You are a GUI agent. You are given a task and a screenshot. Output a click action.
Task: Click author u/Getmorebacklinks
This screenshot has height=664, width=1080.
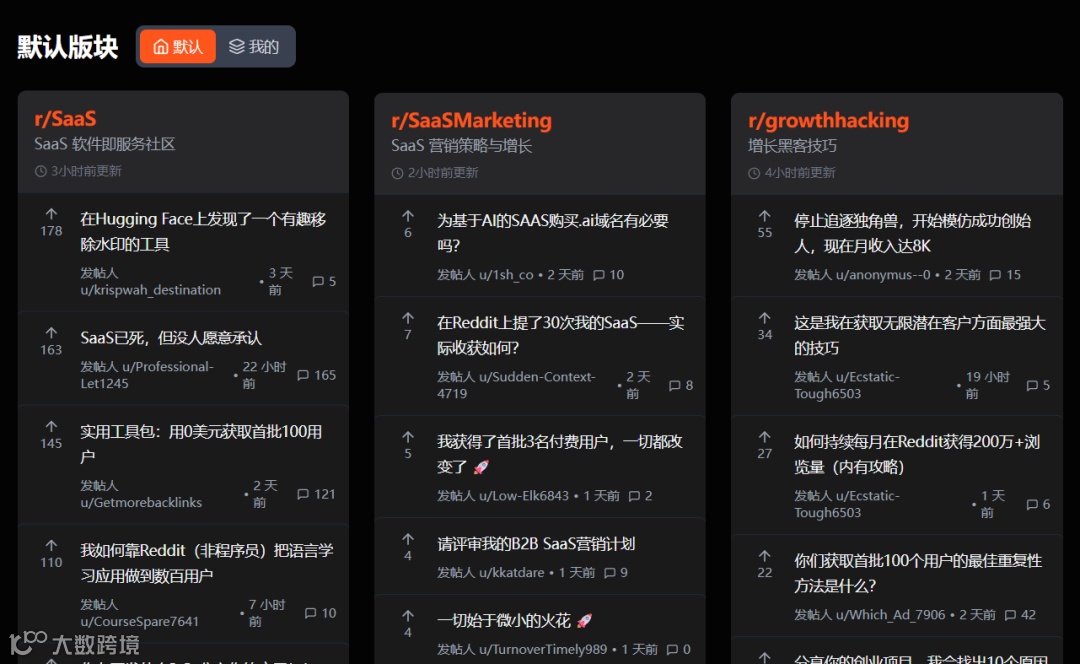(x=141, y=503)
